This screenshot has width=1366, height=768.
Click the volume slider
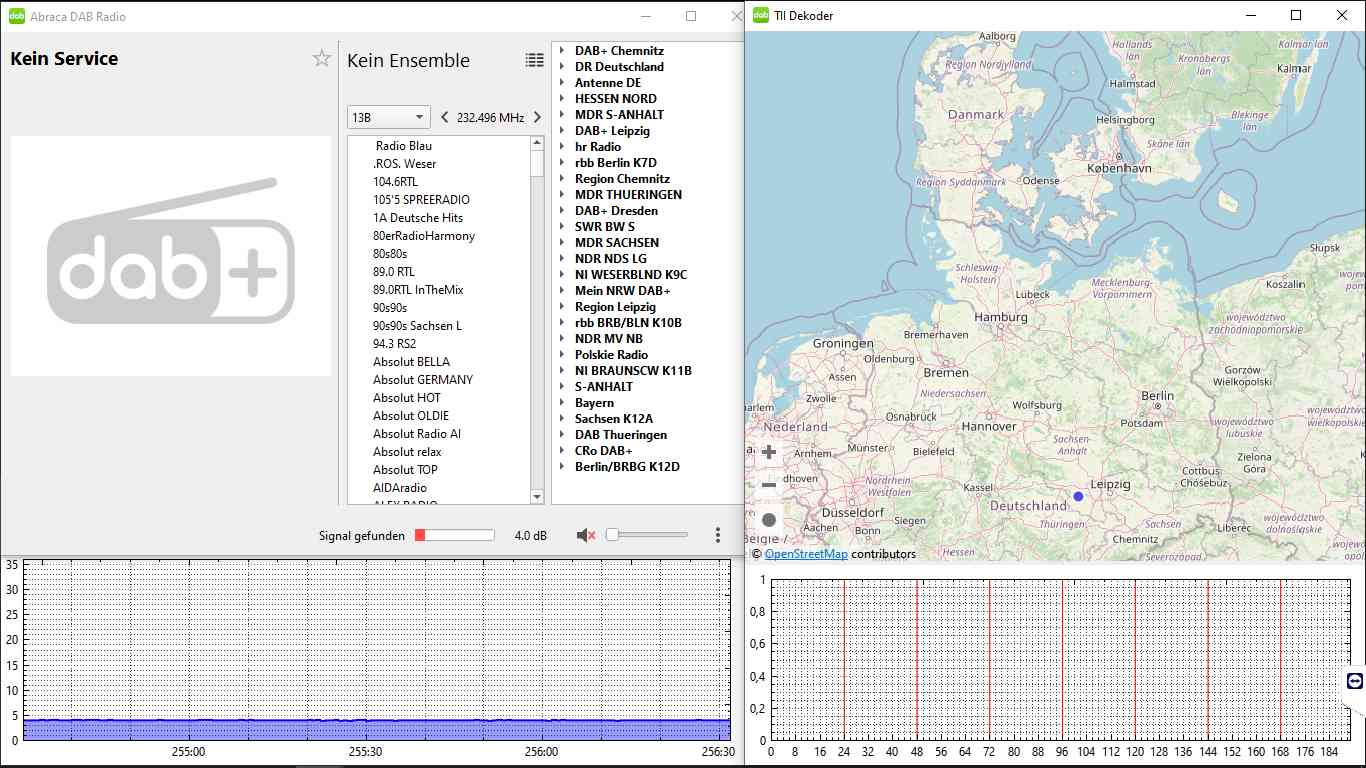647,536
